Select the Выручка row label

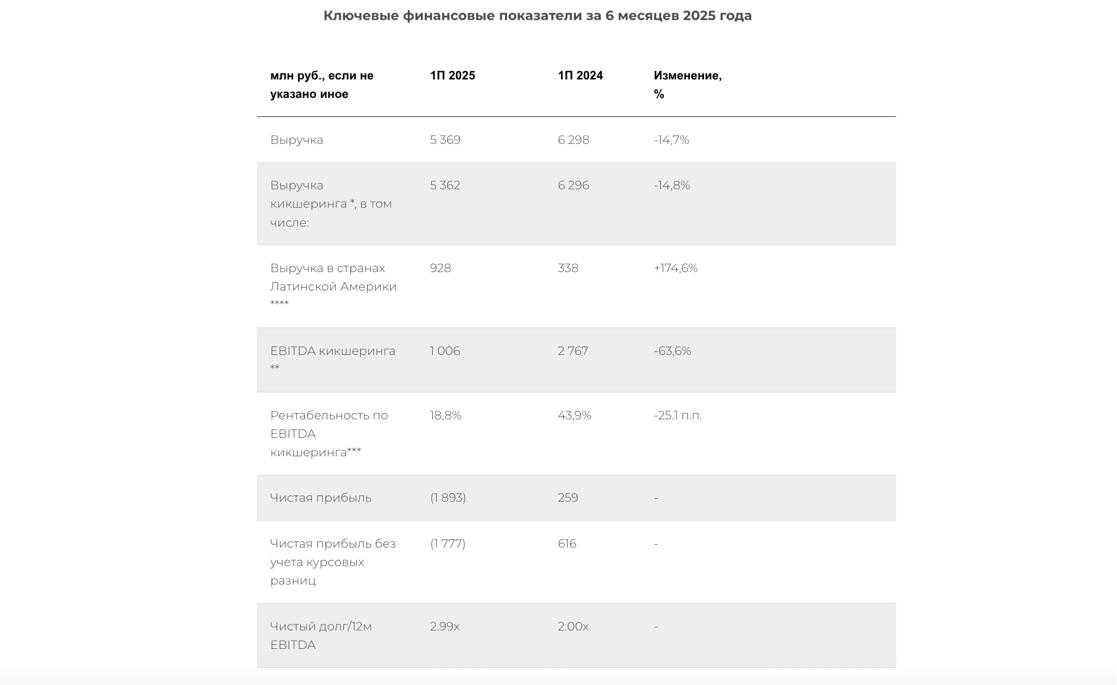click(296, 140)
